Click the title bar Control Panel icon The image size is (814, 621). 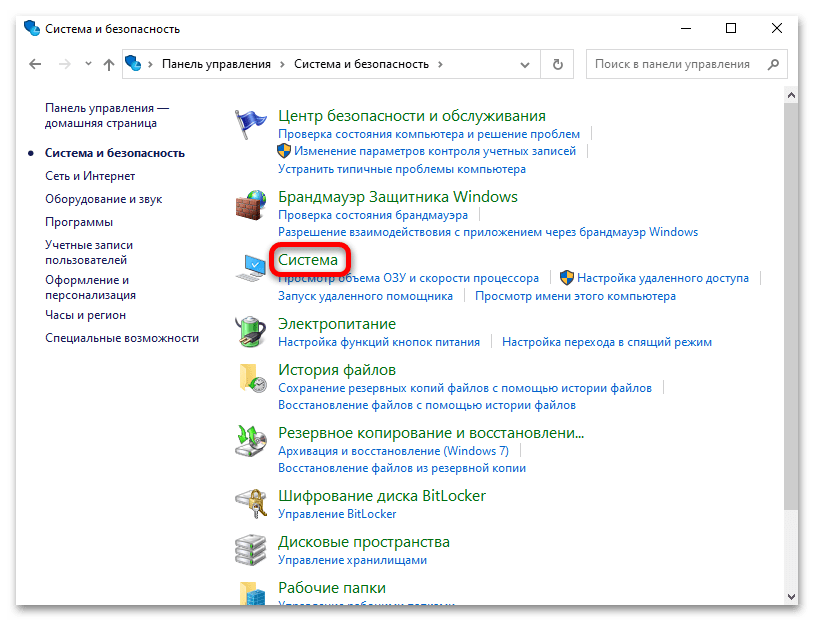click(32, 28)
